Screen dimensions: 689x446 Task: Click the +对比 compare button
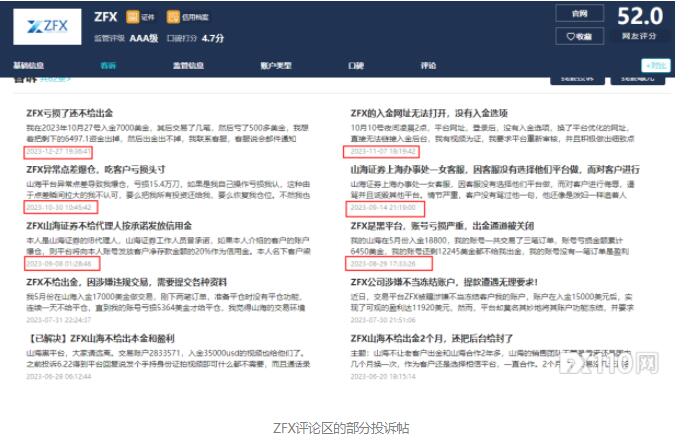(x=656, y=65)
